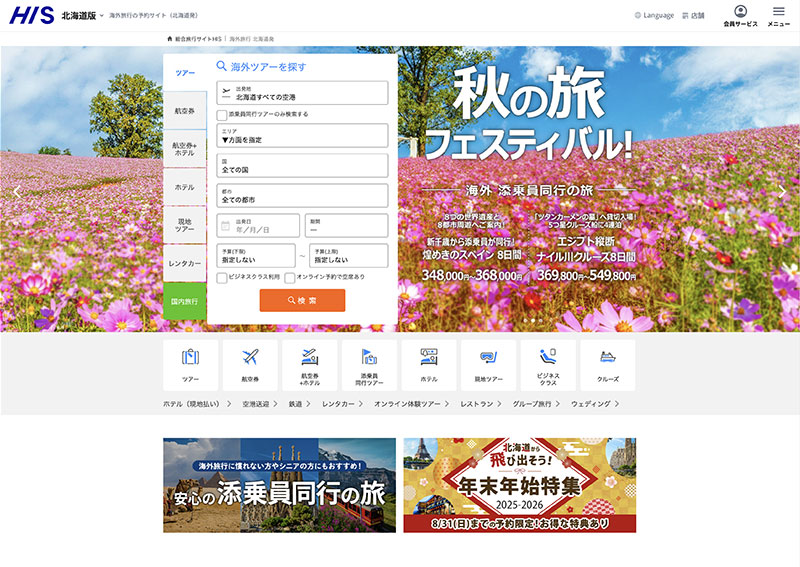Expand the エリア 方面を指定 dropdown
The height and width of the screenshot is (567, 800).
tap(302, 136)
